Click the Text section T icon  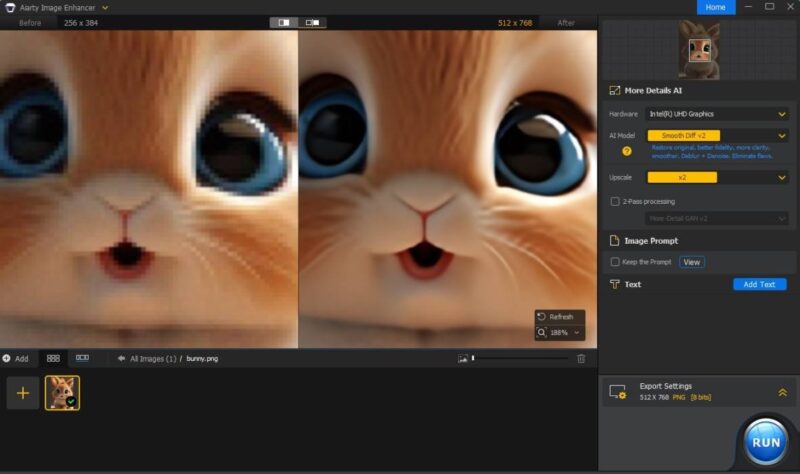pyautogui.click(x=614, y=284)
